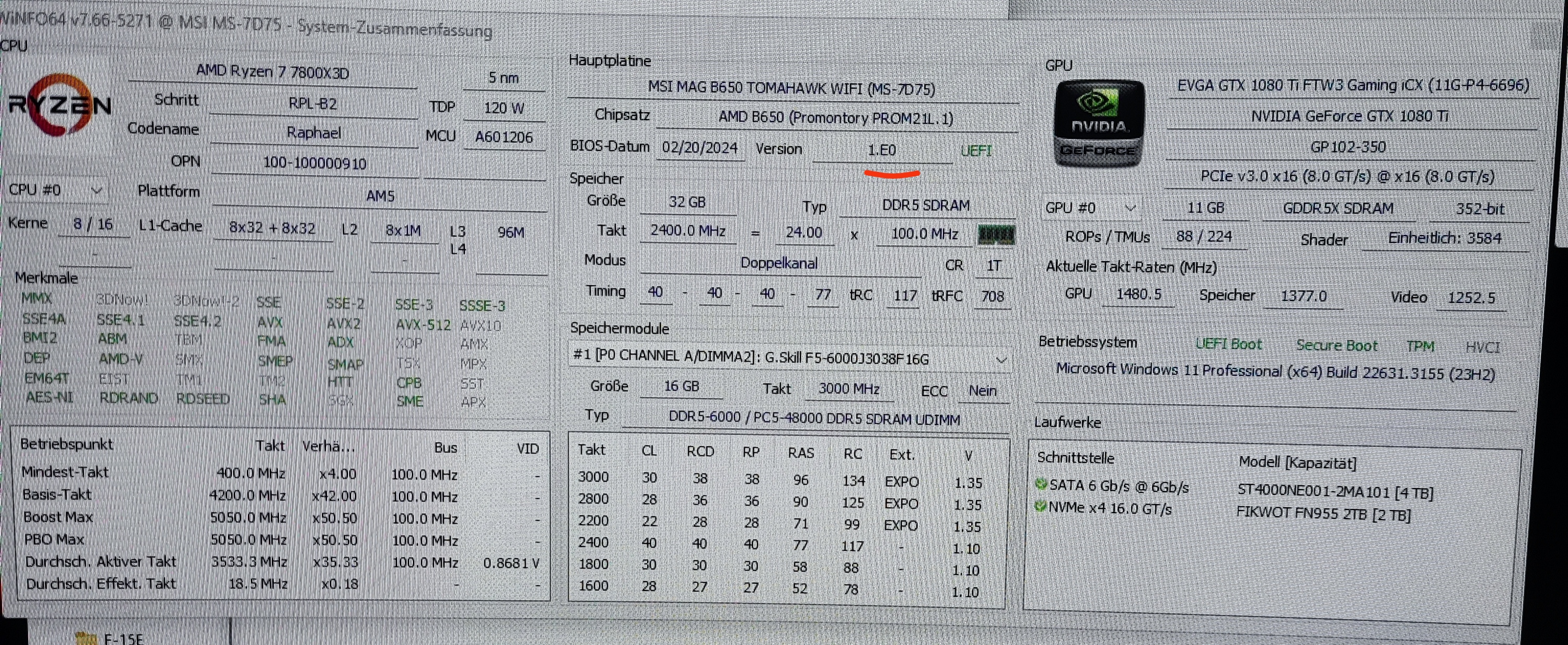The height and width of the screenshot is (645, 1568).
Task: Click the MSI MAG B650 TOMAHAWK WIFI field
Action: pos(791,89)
